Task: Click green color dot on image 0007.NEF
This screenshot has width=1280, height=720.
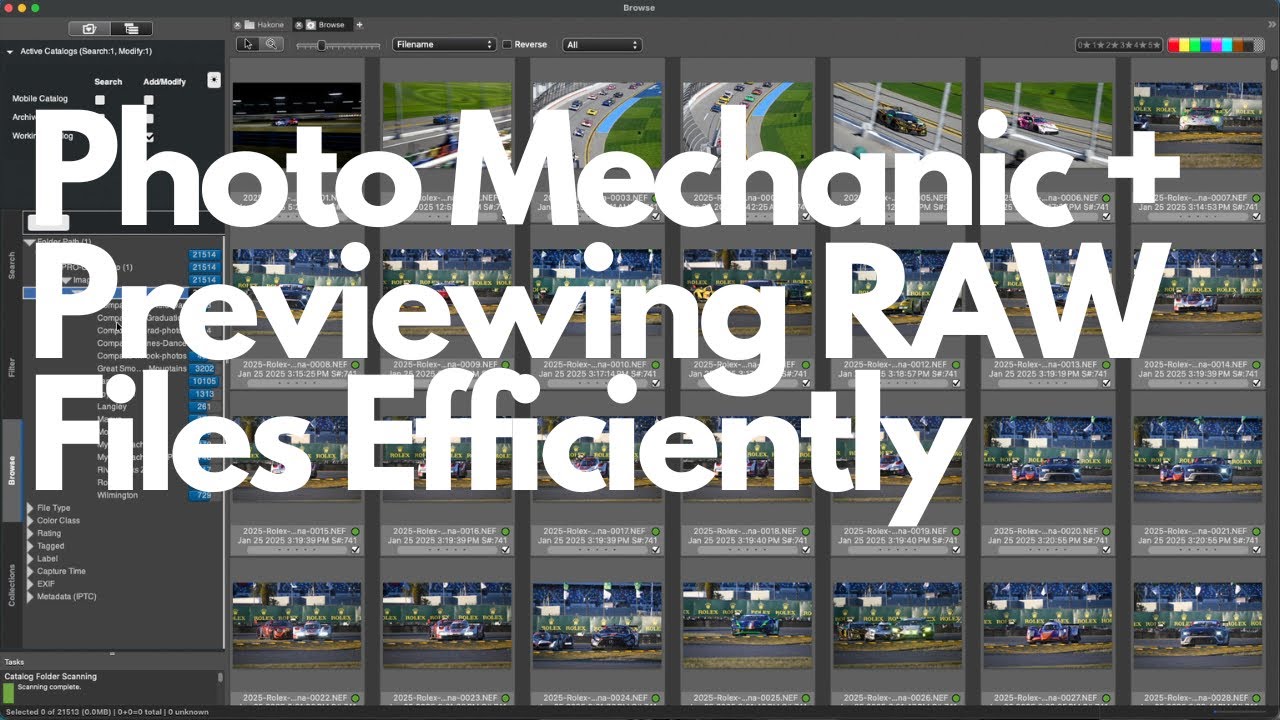Action: [1257, 198]
